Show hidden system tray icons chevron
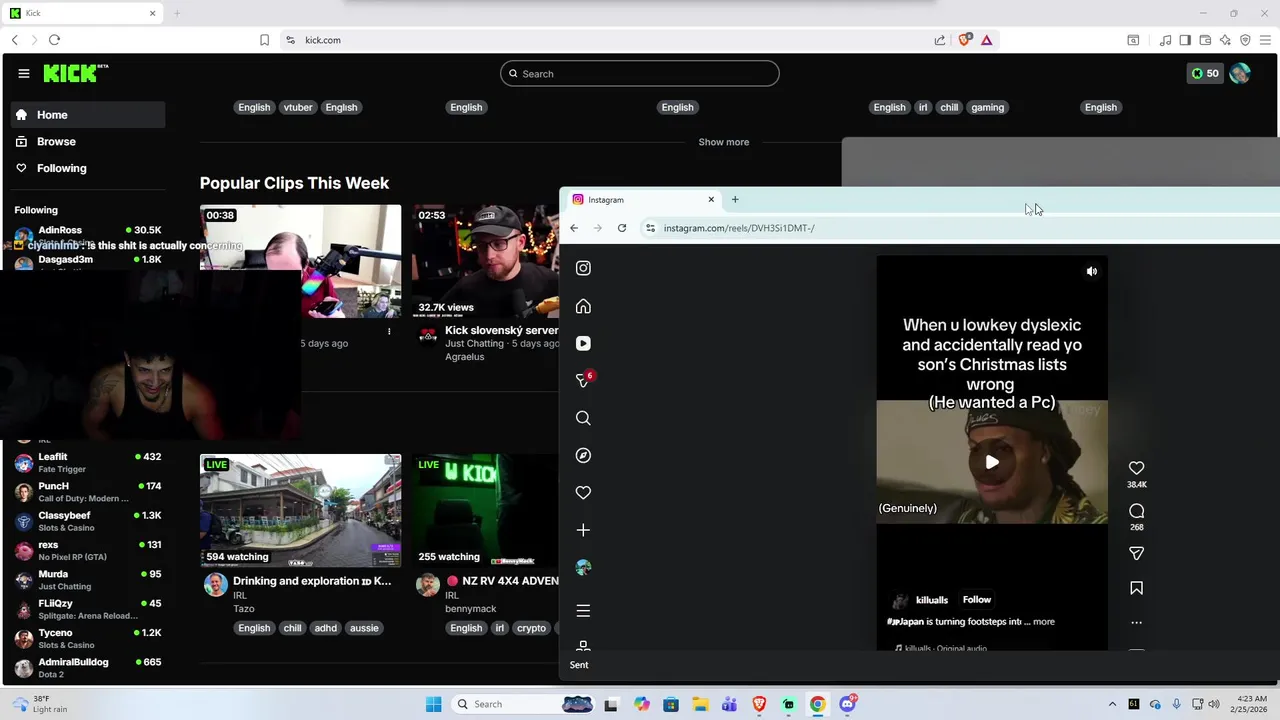1280x720 pixels. [1112, 704]
